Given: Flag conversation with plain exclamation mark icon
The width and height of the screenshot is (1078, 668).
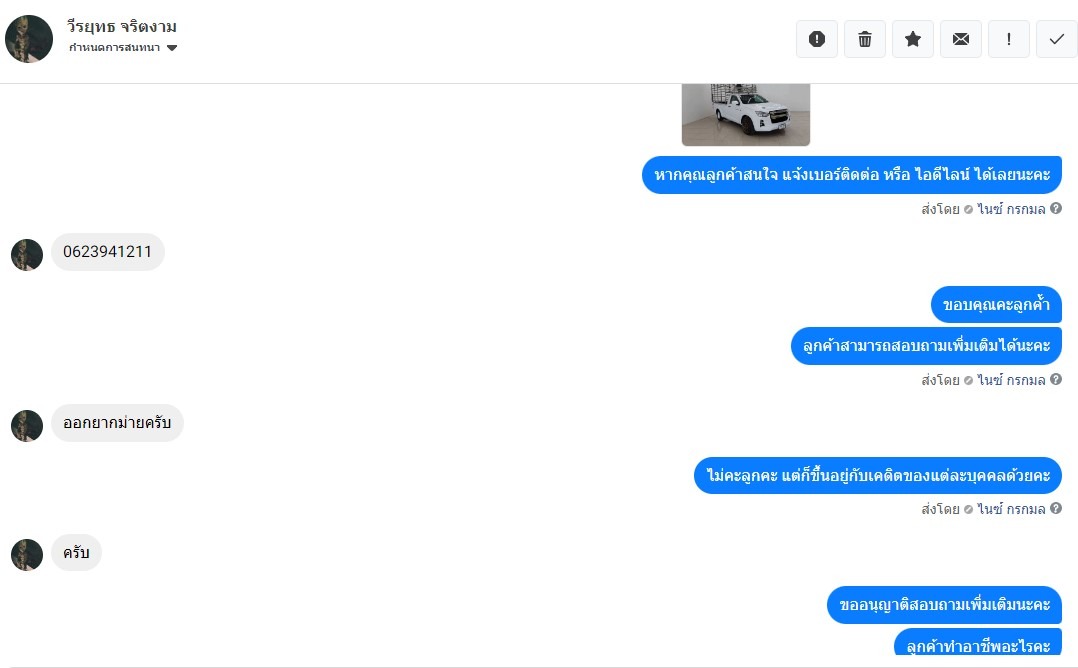Looking at the screenshot, I should [x=1009, y=39].
